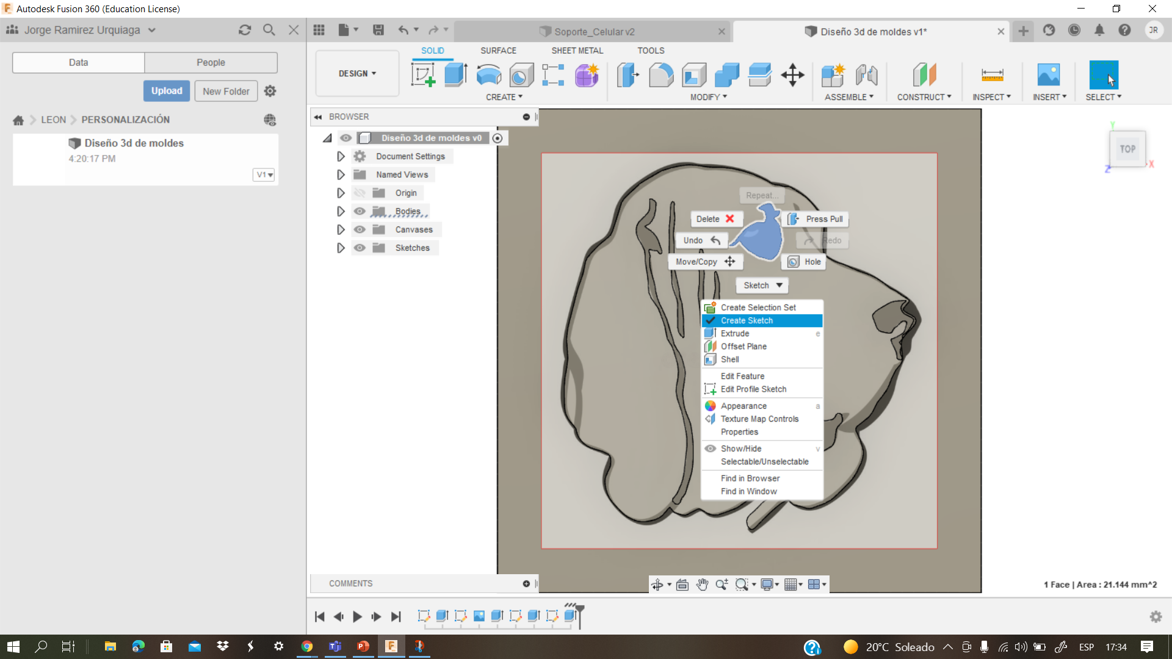Viewport: 1172px width, 659px height.
Task: Open the V1 version dropdown
Action: pyautogui.click(x=264, y=175)
